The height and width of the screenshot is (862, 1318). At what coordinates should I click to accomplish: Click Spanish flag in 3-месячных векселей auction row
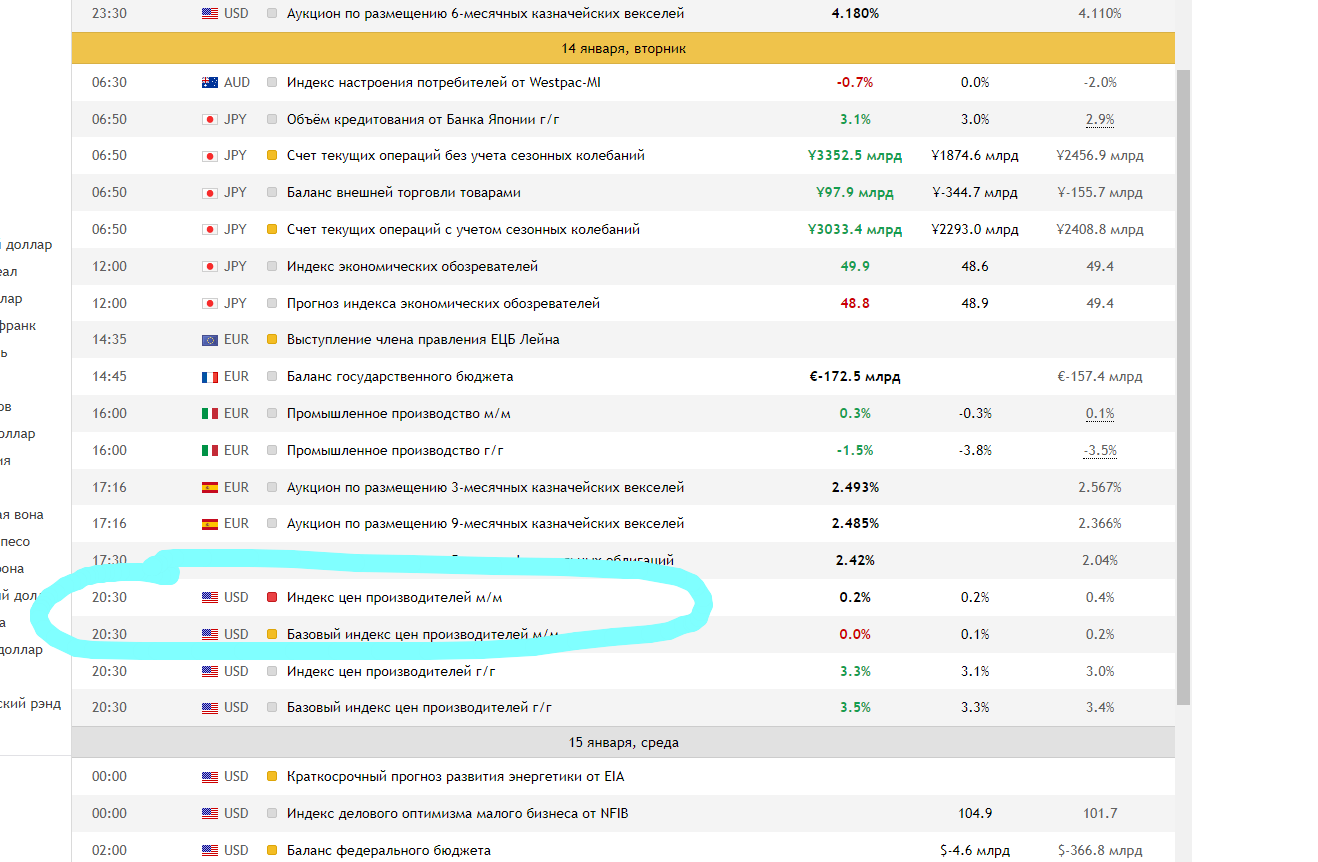click(x=209, y=488)
